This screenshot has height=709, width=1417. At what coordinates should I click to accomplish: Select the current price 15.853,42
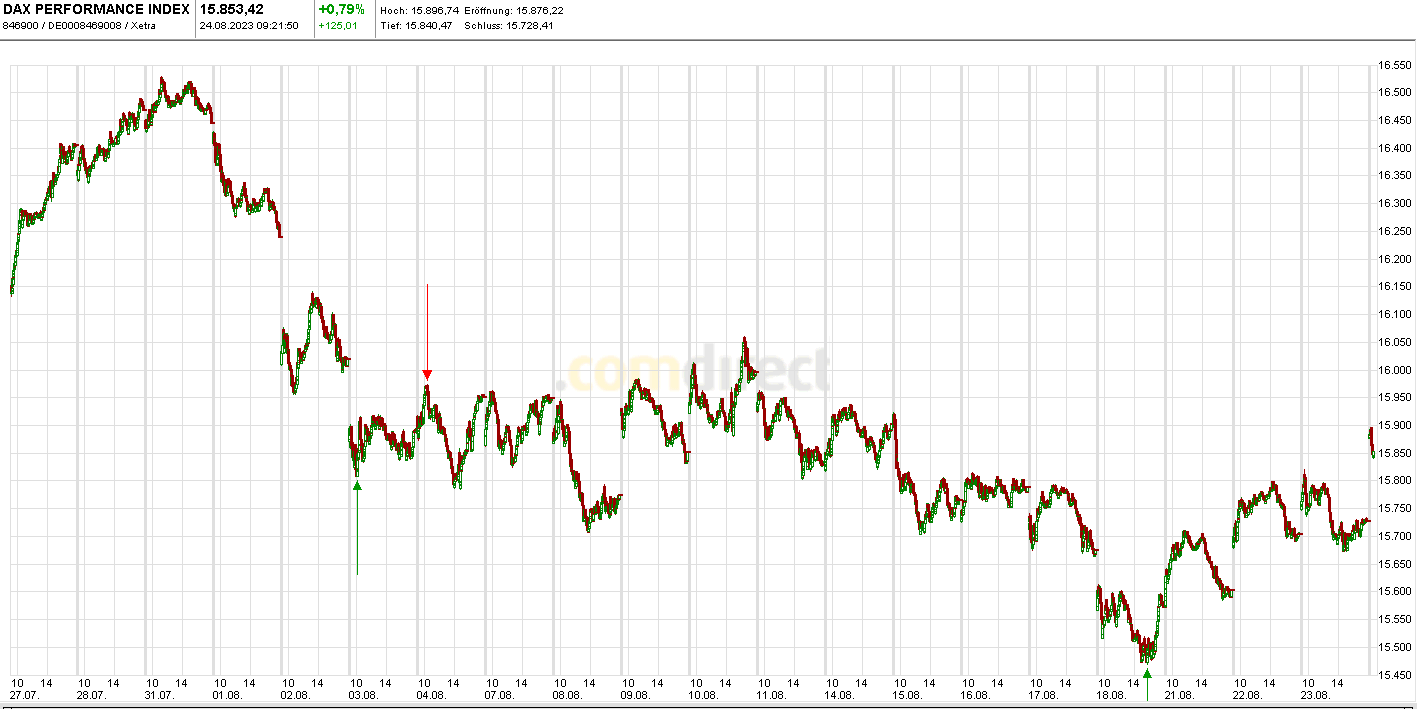(232, 9)
